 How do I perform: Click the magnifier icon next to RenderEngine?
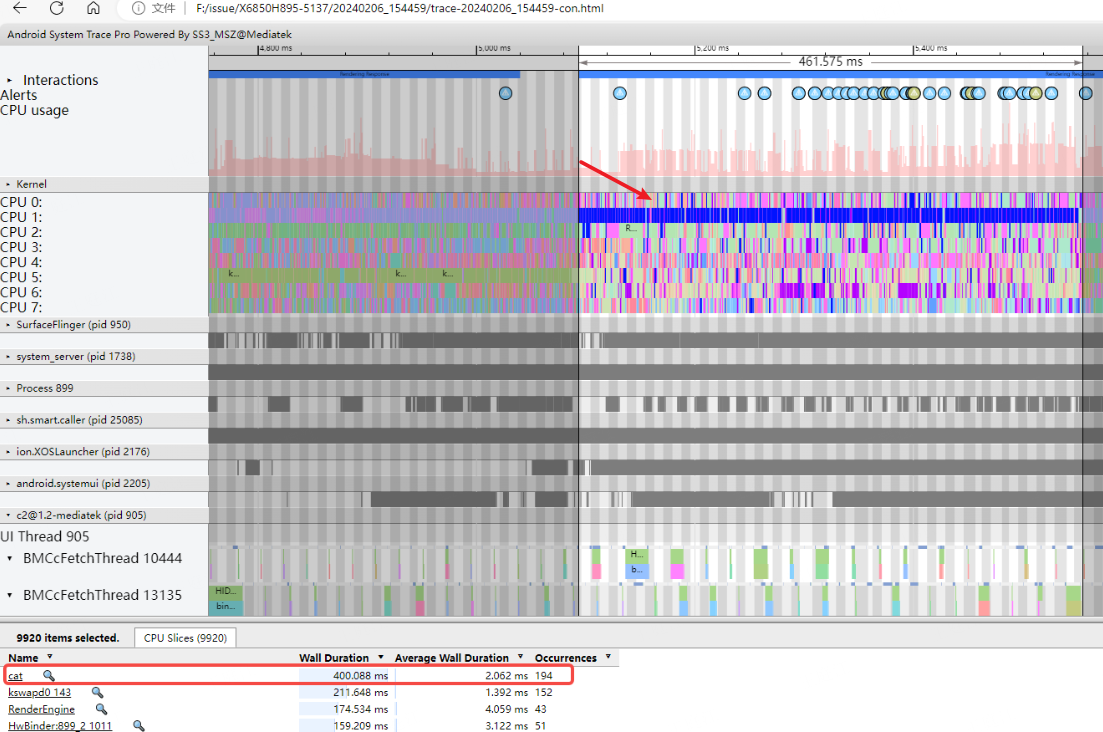[x=101, y=709]
